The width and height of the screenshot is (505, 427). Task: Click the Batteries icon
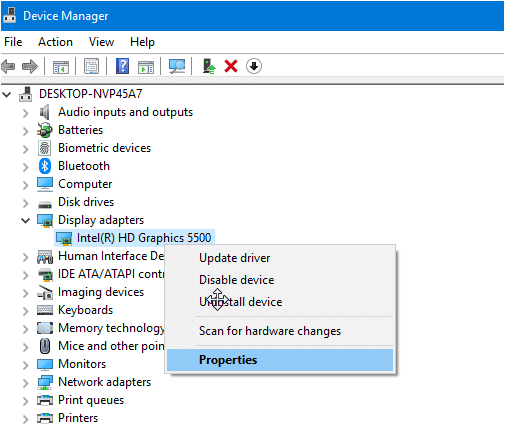click(x=45, y=130)
